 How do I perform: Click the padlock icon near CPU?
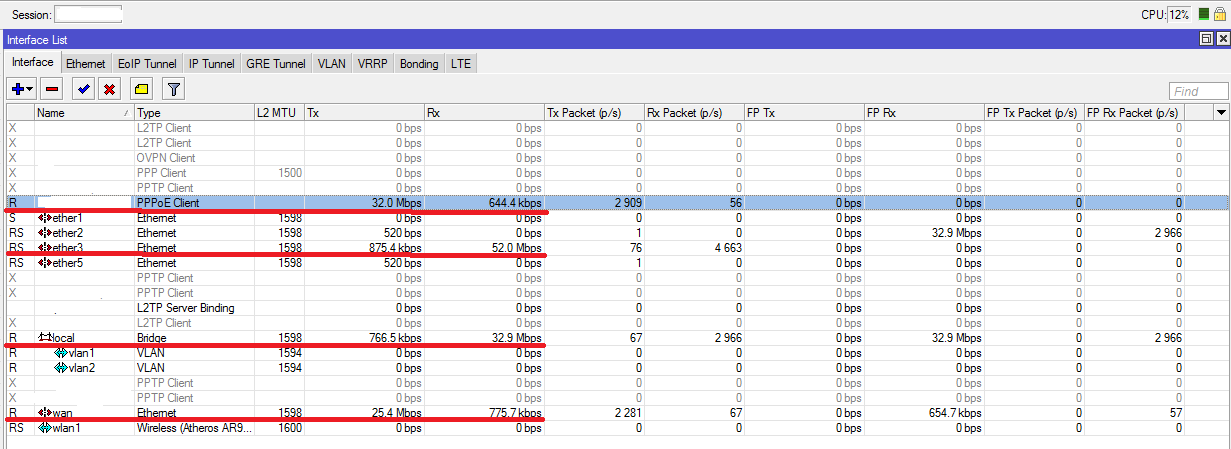coord(1218,15)
